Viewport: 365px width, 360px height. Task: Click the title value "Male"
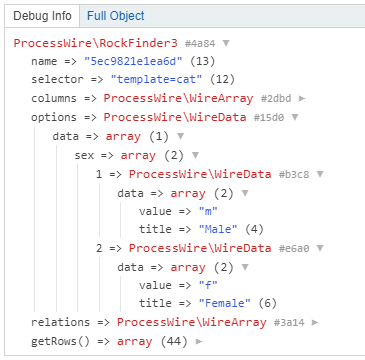[x=218, y=229]
